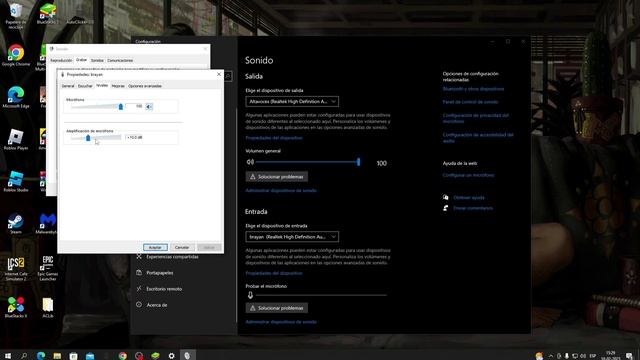Switch to the Escuchar tab
This screenshot has width=640, height=360.
tap(85, 86)
